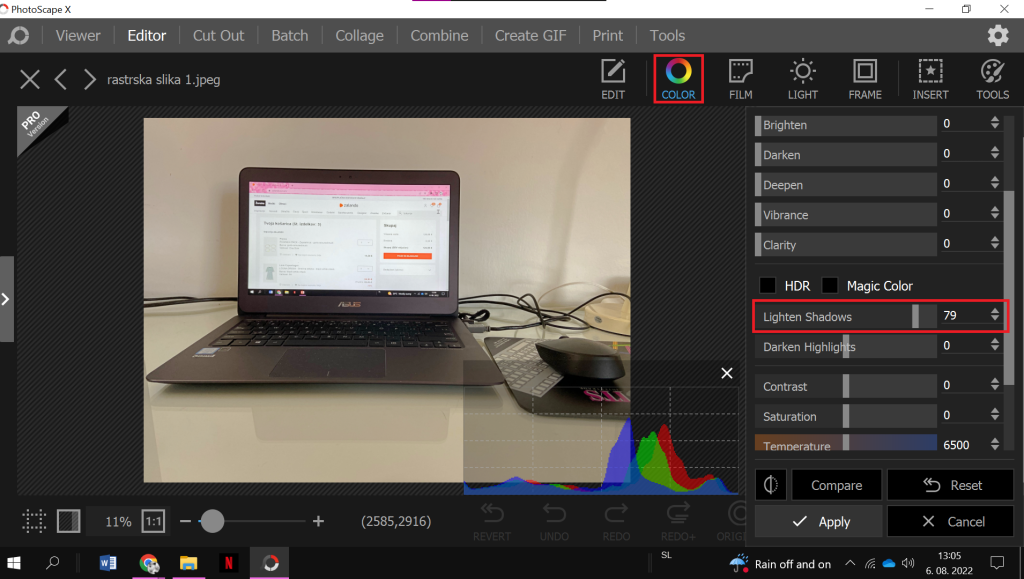The height and width of the screenshot is (579, 1024).
Task: Go to the previous image arrow
Action: coord(60,80)
